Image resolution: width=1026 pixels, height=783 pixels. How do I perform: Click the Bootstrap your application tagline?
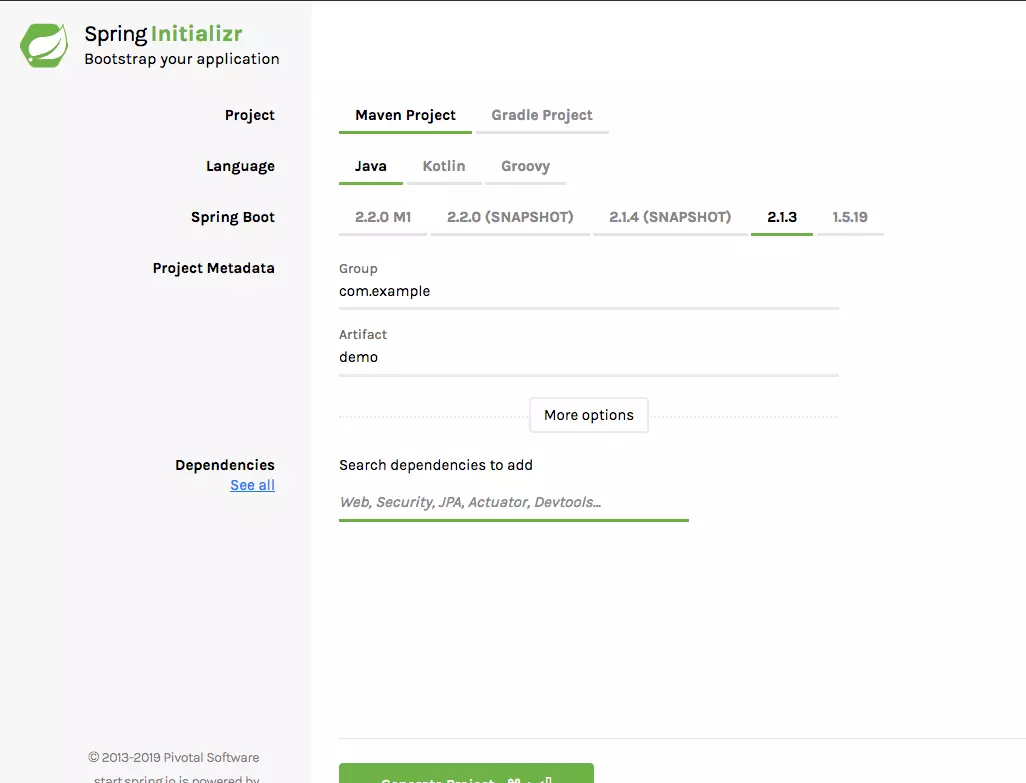pos(182,59)
